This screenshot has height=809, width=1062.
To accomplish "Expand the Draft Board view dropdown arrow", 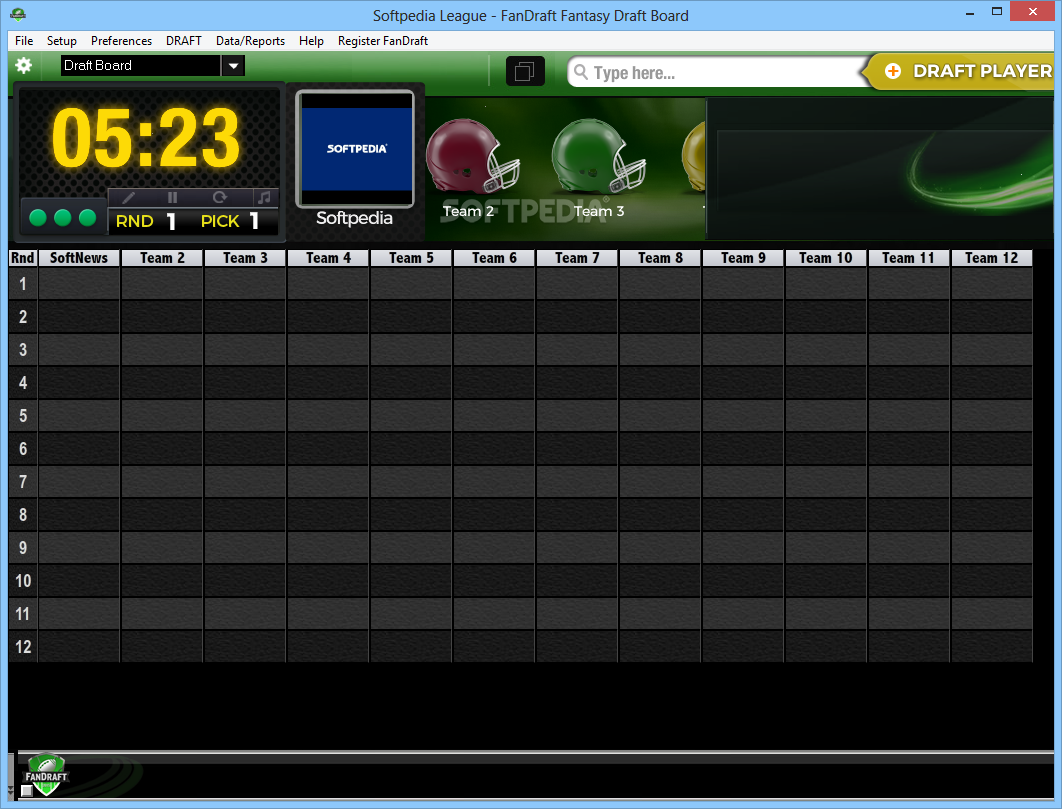I will click(x=233, y=66).
